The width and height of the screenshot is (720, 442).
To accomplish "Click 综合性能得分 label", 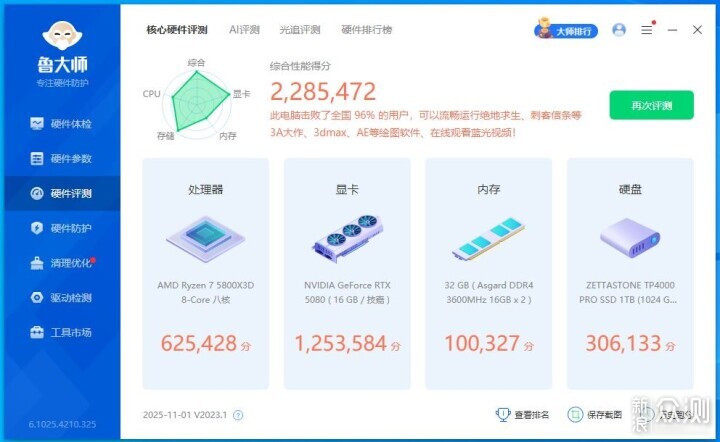I will (x=300, y=66).
